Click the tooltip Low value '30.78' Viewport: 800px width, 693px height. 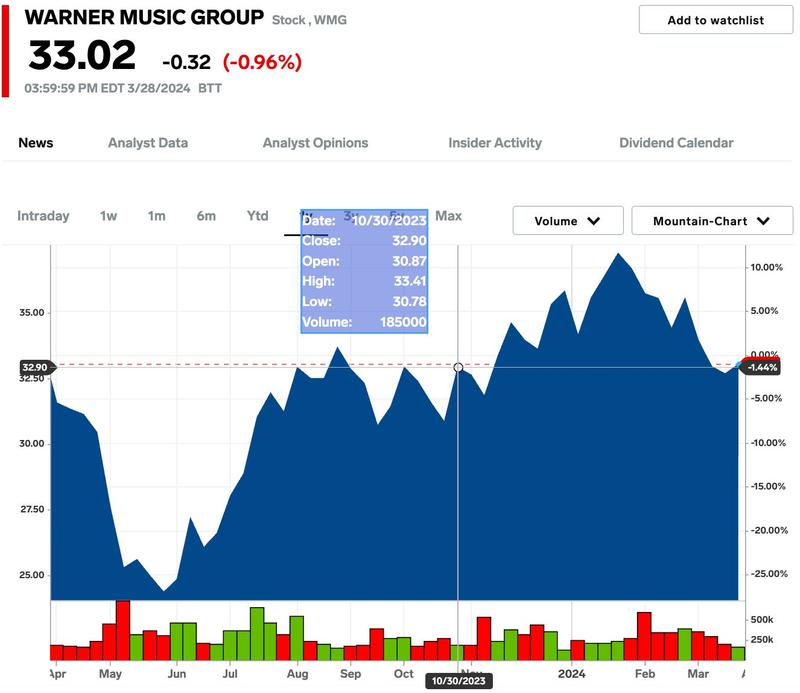coord(409,301)
